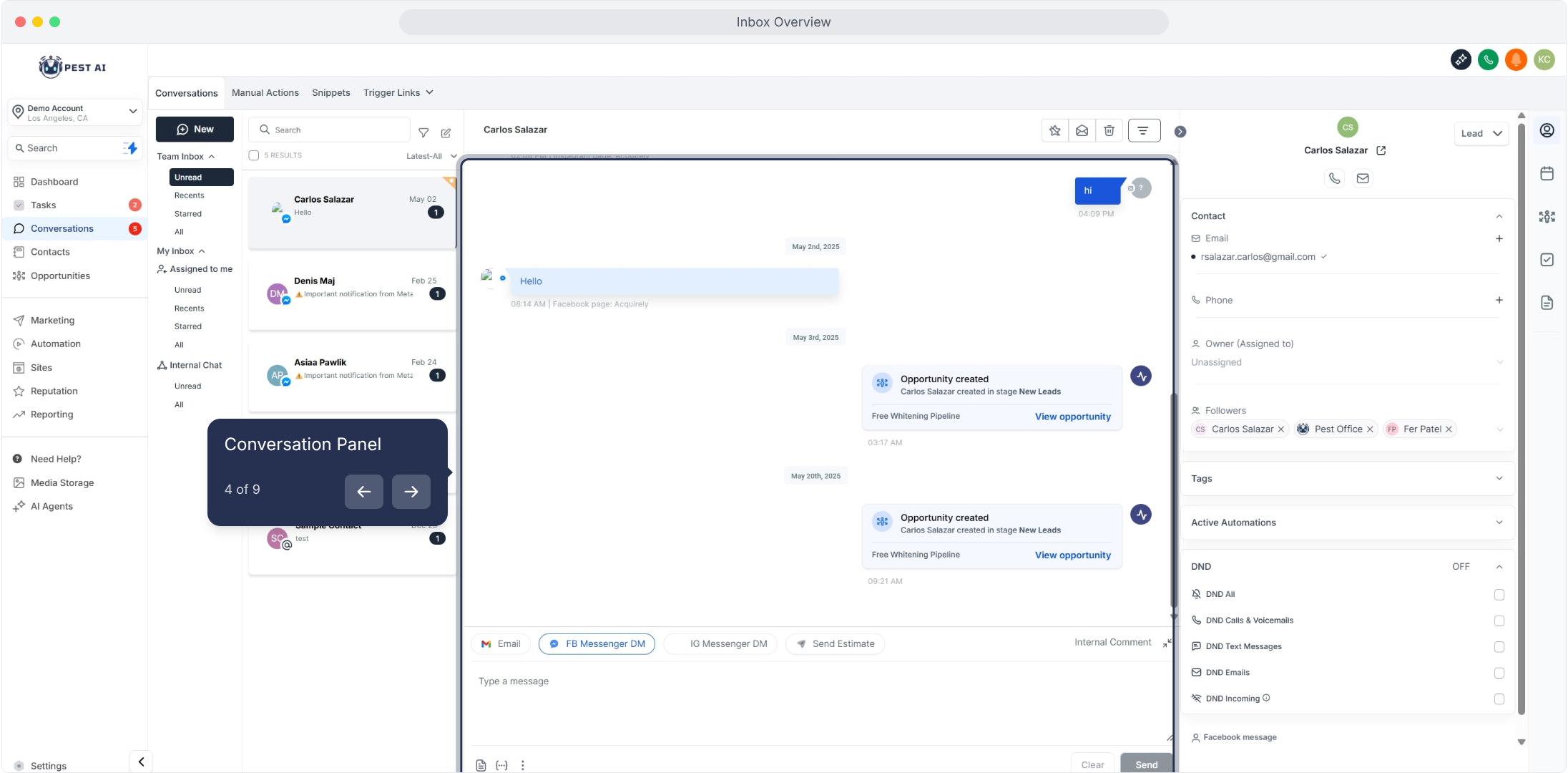Enable DND Text Messages checkbox
Image resolution: width=1568 pixels, height=773 pixels.
click(1499, 647)
